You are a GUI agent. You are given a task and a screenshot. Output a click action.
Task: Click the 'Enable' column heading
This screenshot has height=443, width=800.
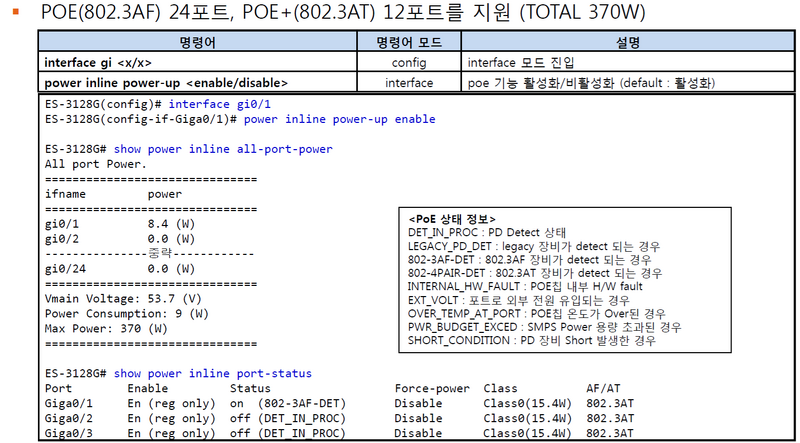tap(147, 388)
